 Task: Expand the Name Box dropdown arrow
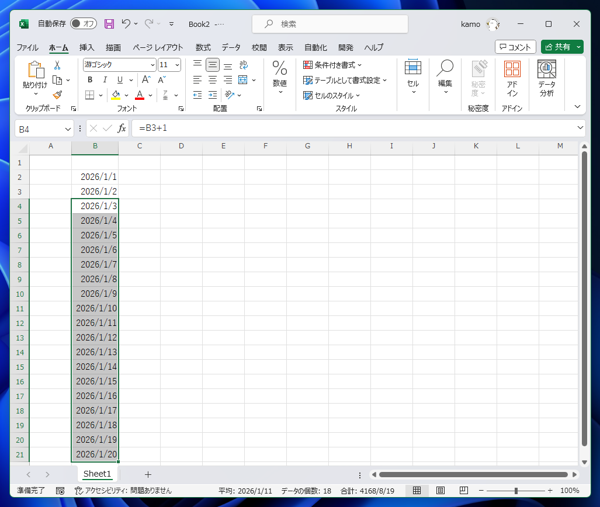(x=68, y=129)
